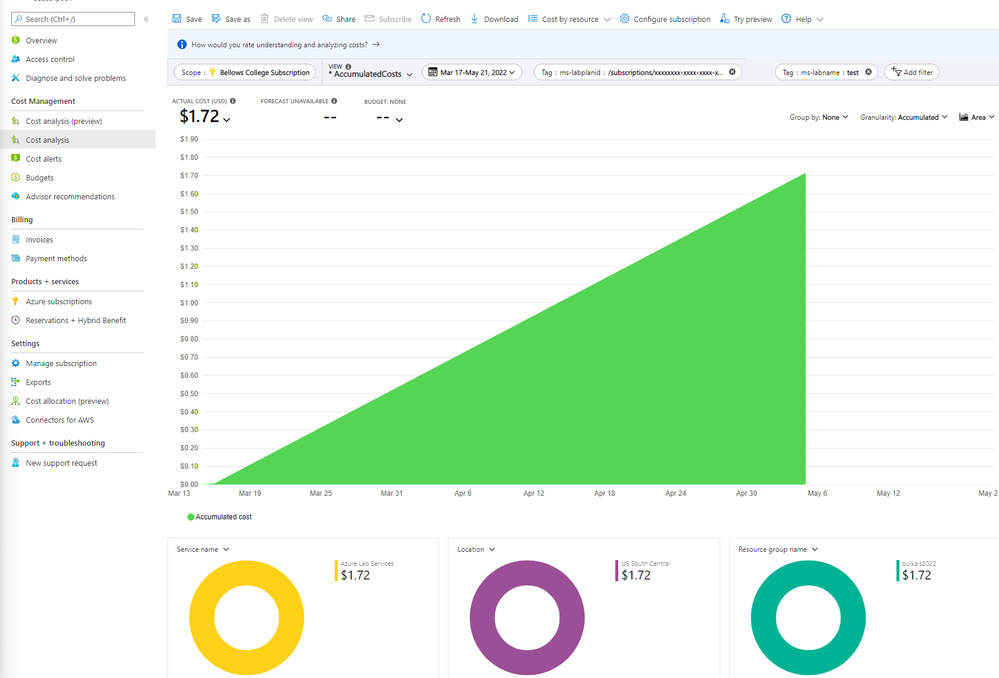Click the Actual cost info icon
The image size is (999, 678).
pos(233,101)
